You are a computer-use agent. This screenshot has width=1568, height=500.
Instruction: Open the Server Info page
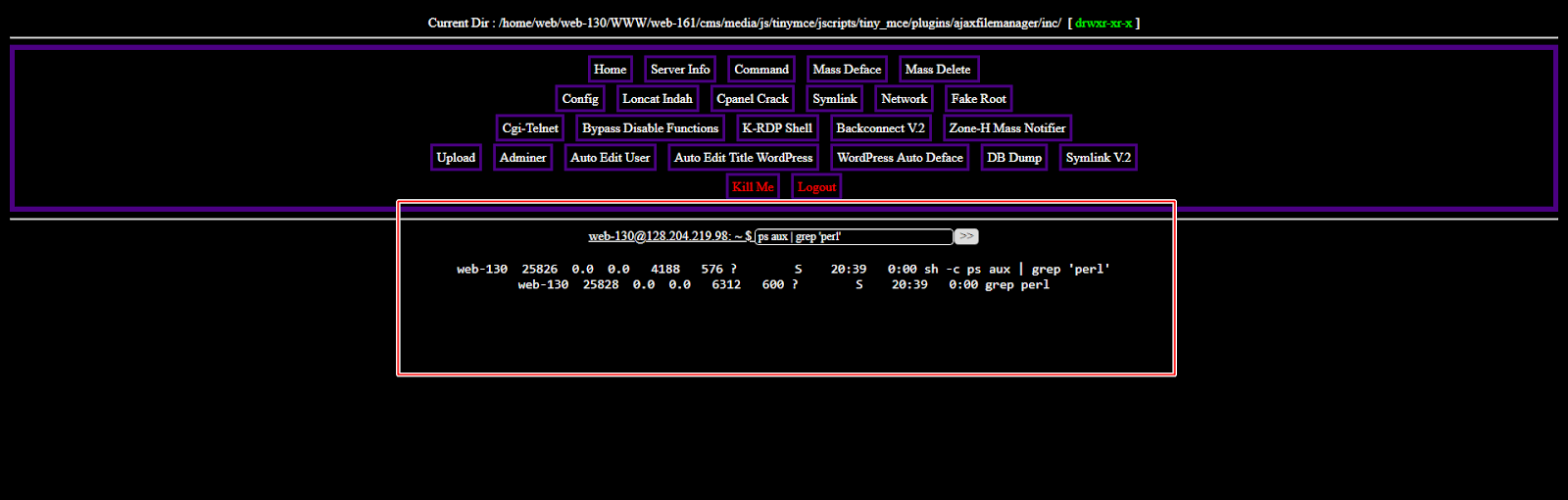pos(680,70)
